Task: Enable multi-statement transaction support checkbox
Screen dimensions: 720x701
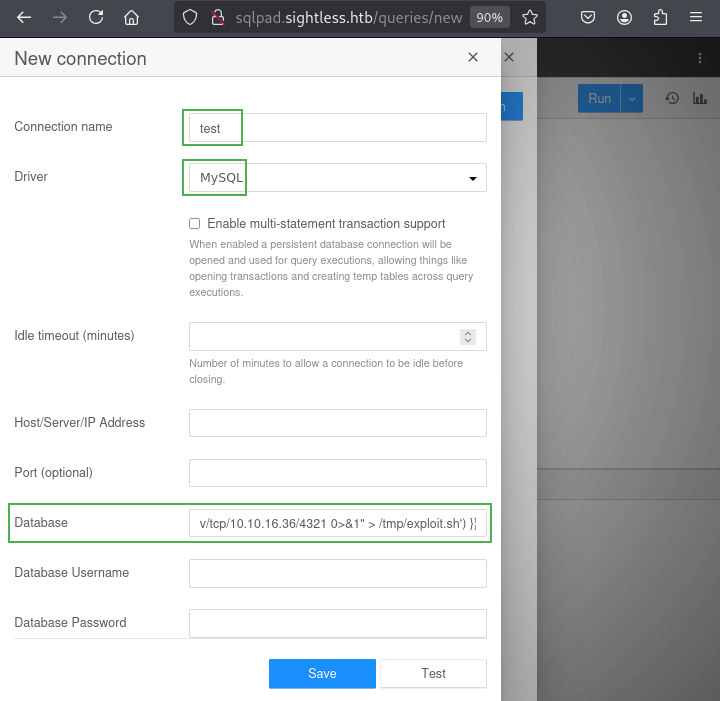Action: click(x=195, y=224)
